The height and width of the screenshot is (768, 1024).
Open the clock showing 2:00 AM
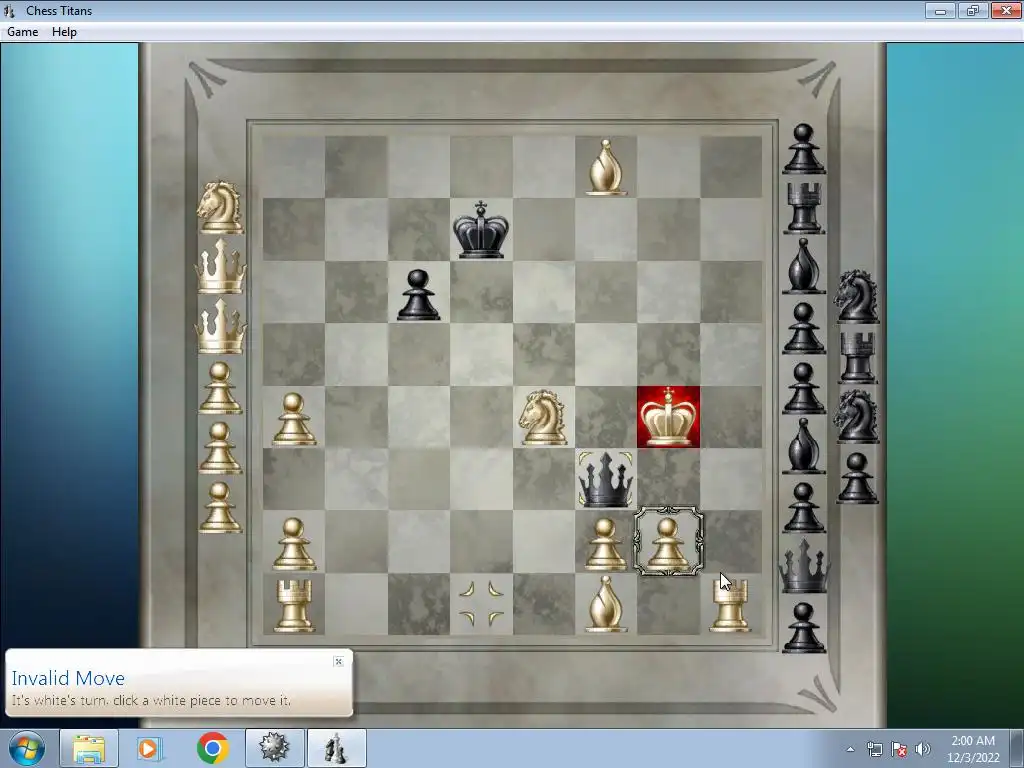[x=973, y=749]
